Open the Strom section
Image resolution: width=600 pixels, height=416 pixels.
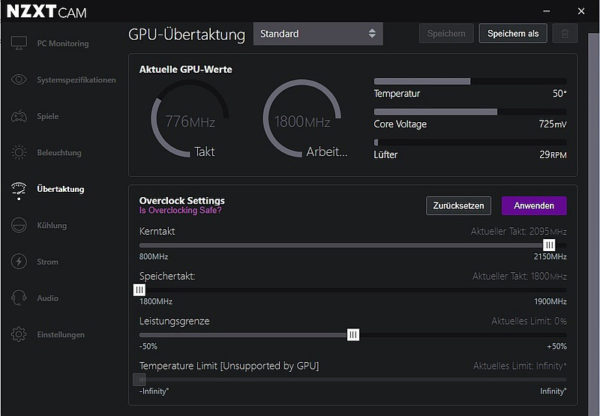[47, 262]
